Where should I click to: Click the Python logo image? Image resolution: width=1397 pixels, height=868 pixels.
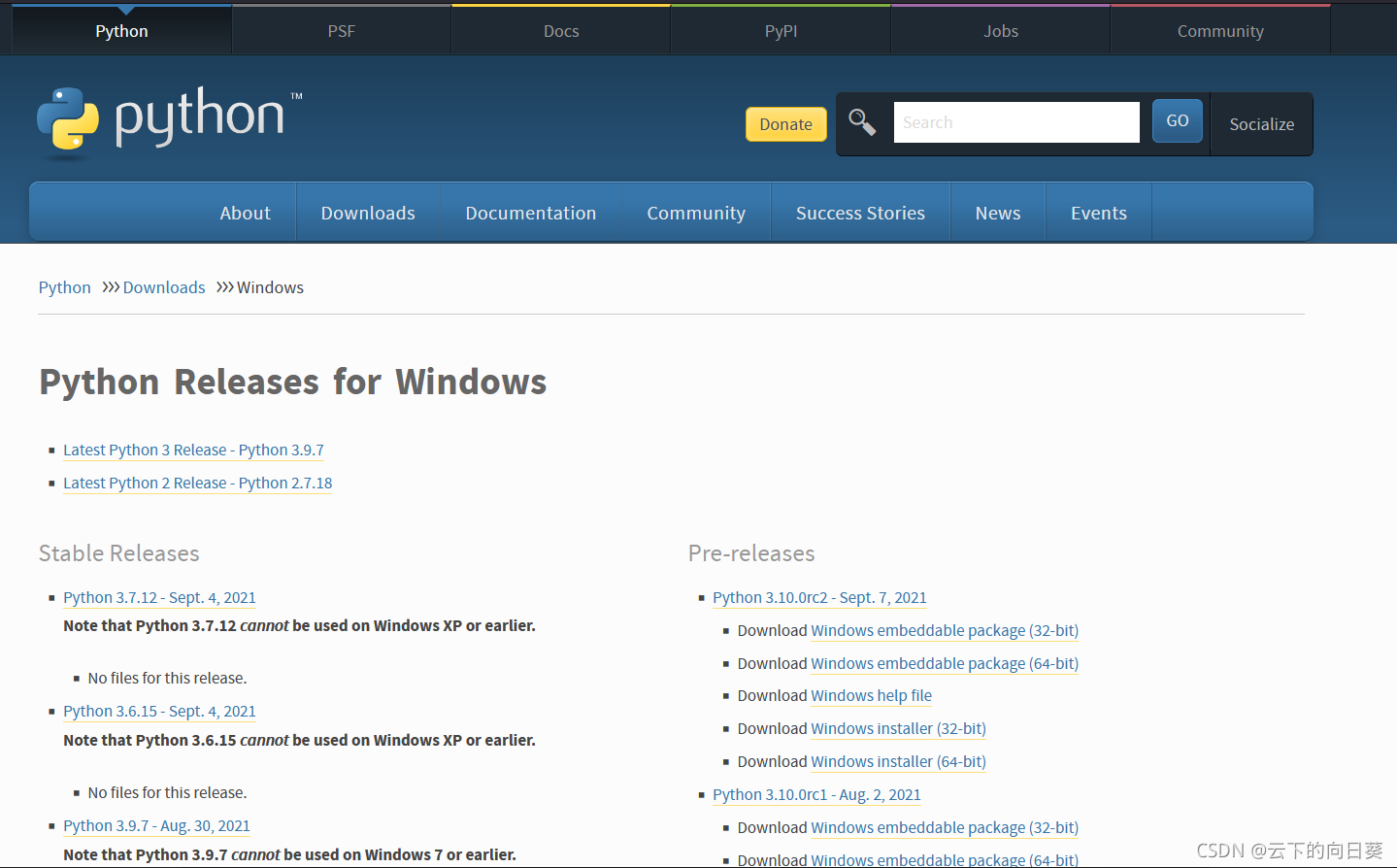point(170,121)
